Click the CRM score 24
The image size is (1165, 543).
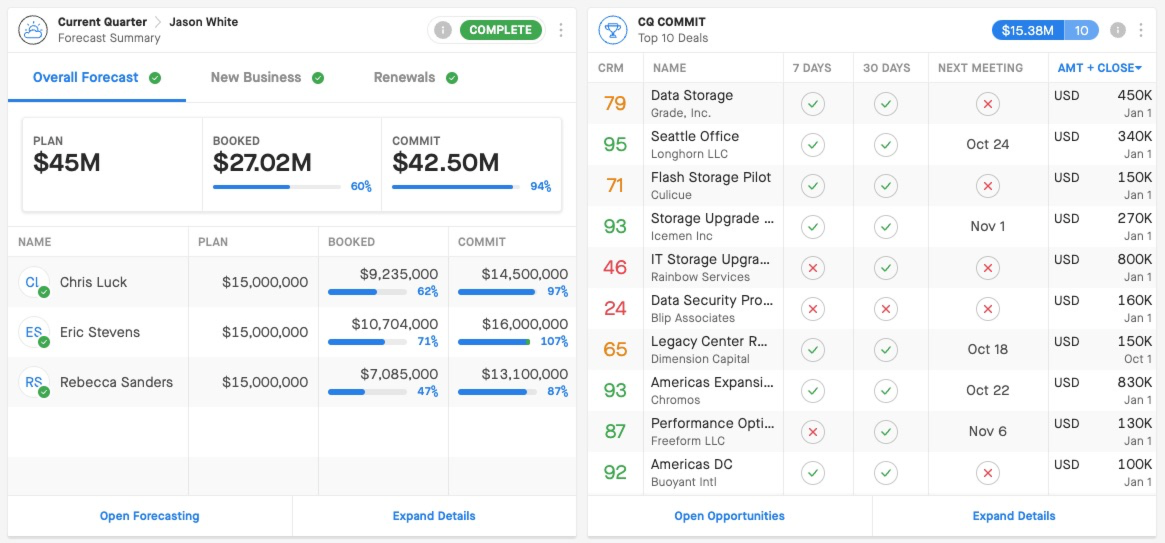[615, 308]
